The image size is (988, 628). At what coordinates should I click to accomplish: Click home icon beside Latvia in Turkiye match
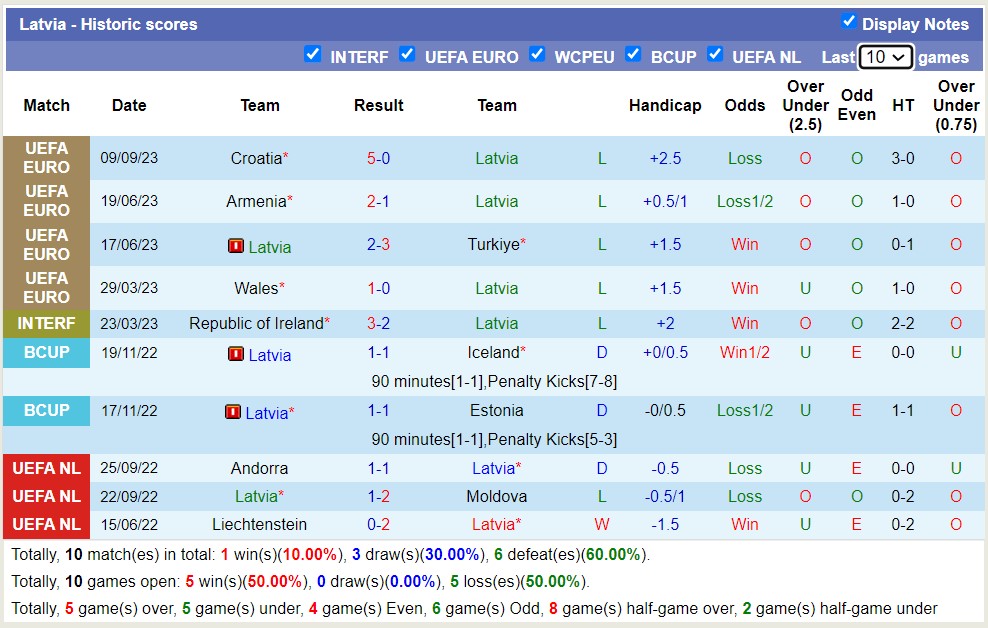point(236,246)
